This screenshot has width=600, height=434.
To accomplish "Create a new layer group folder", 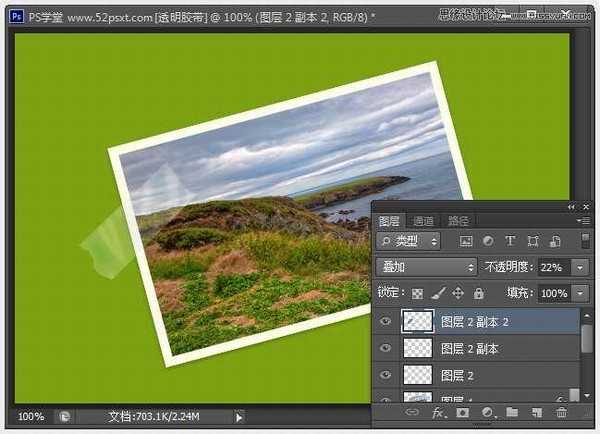I will 511,412.
